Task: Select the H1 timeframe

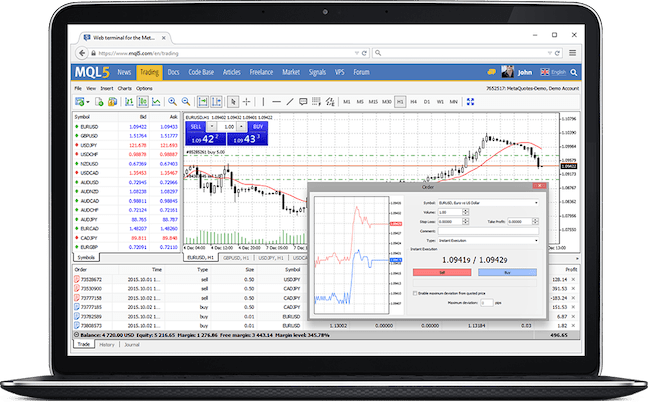Action: 400,102
